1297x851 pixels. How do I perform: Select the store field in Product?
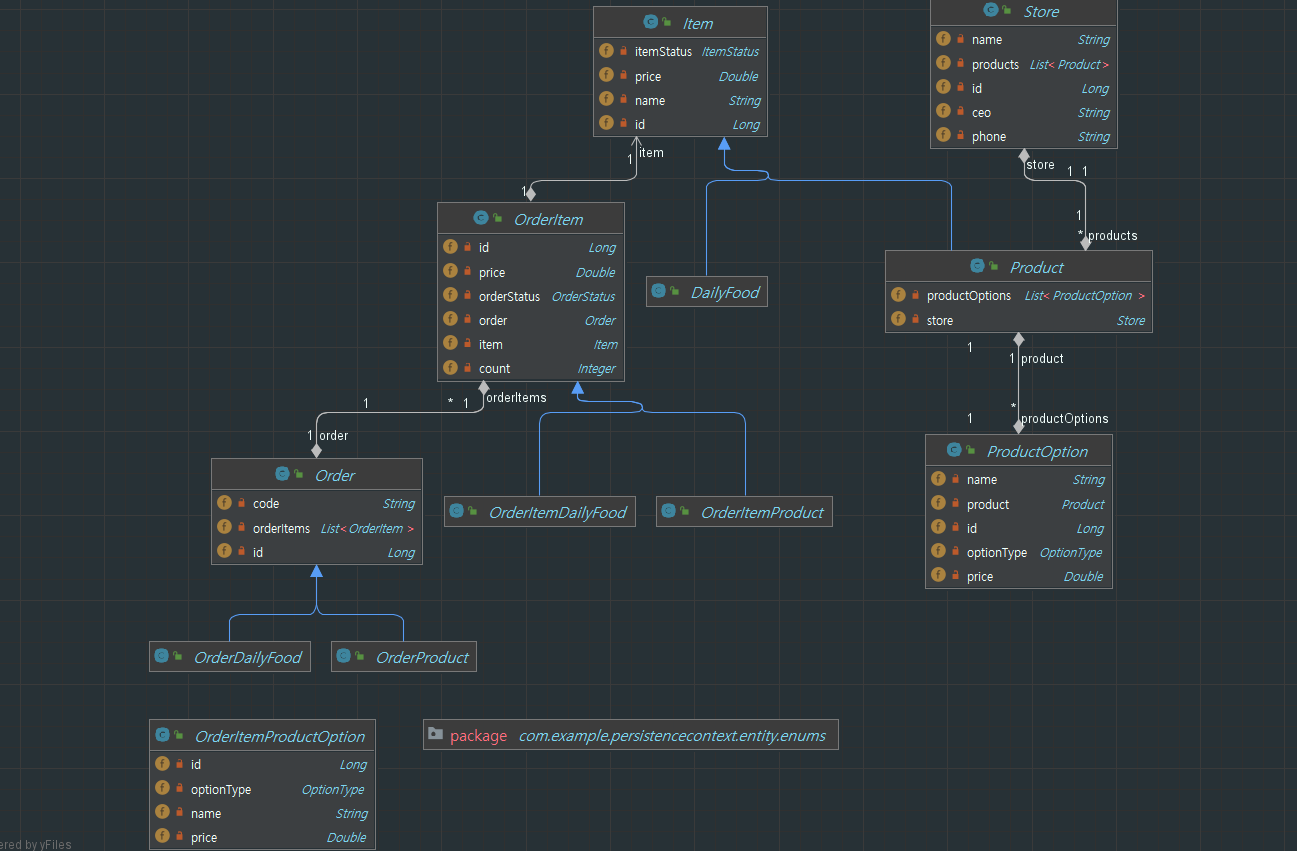pyautogui.click(x=1019, y=320)
